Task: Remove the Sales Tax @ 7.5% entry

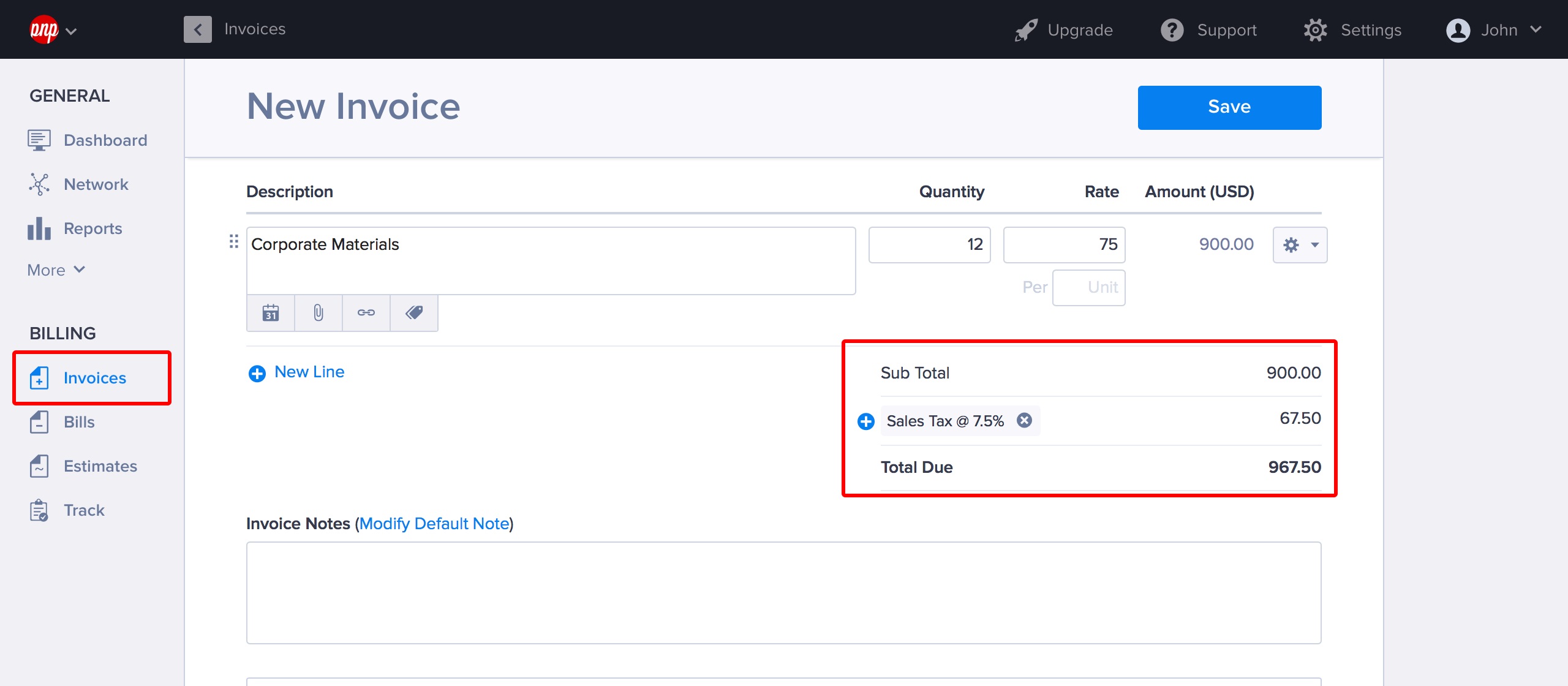Action: [1024, 420]
